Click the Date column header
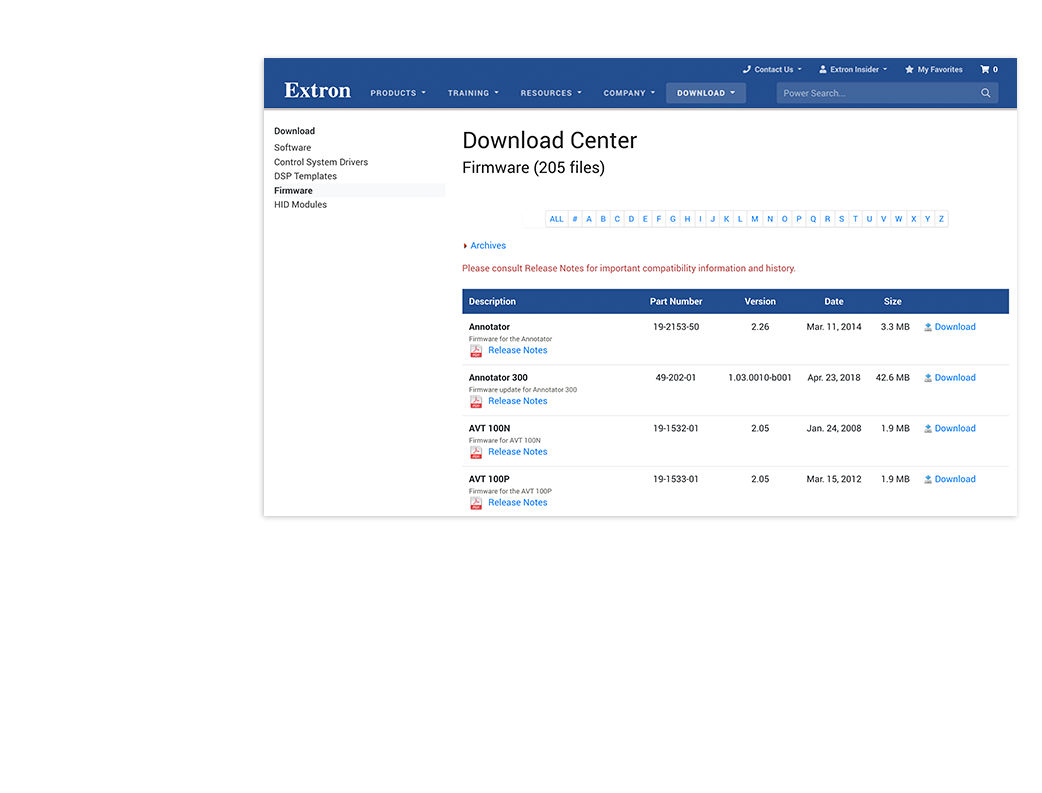 834,302
